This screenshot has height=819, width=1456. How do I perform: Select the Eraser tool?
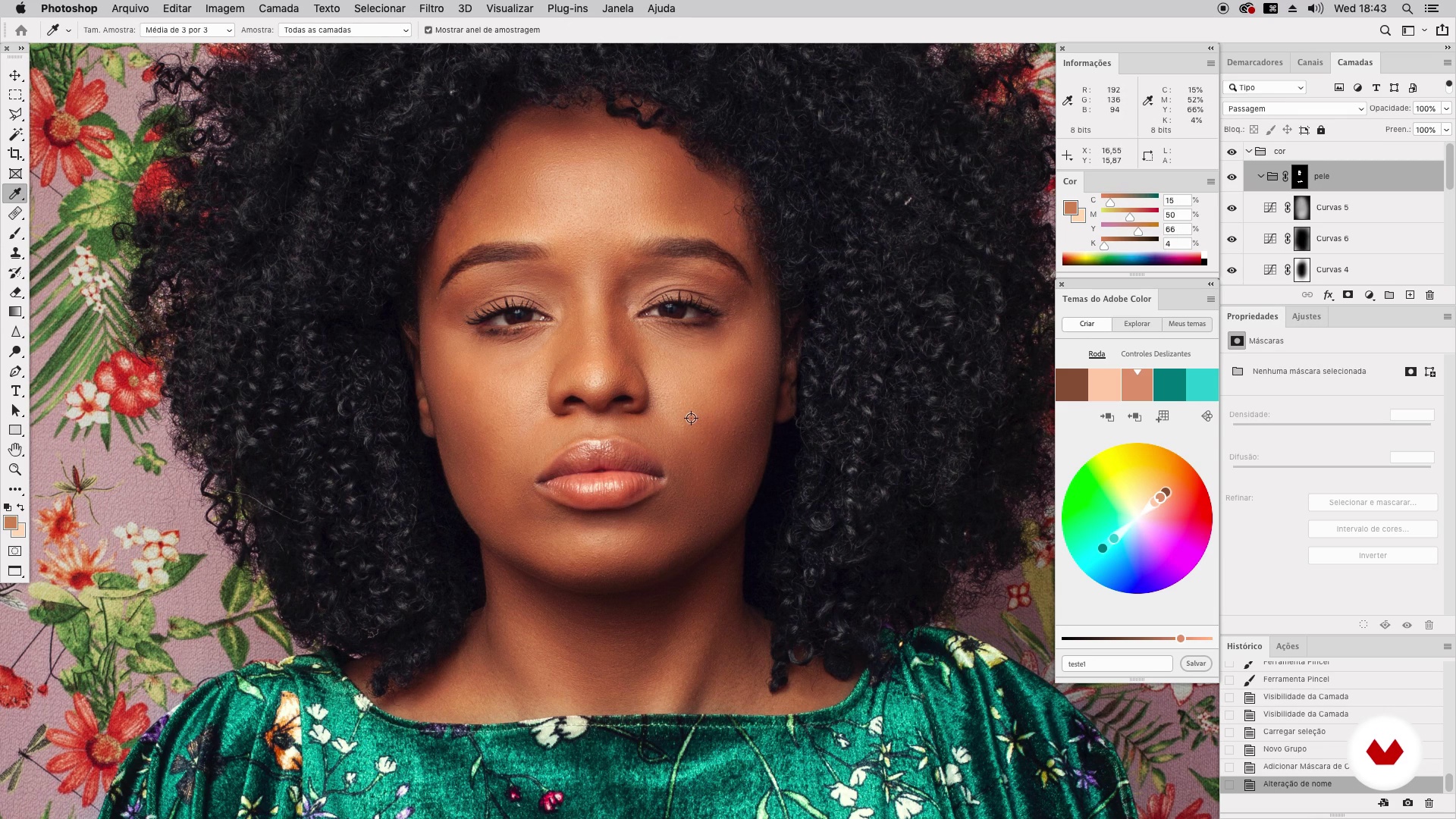(x=15, y=292)
